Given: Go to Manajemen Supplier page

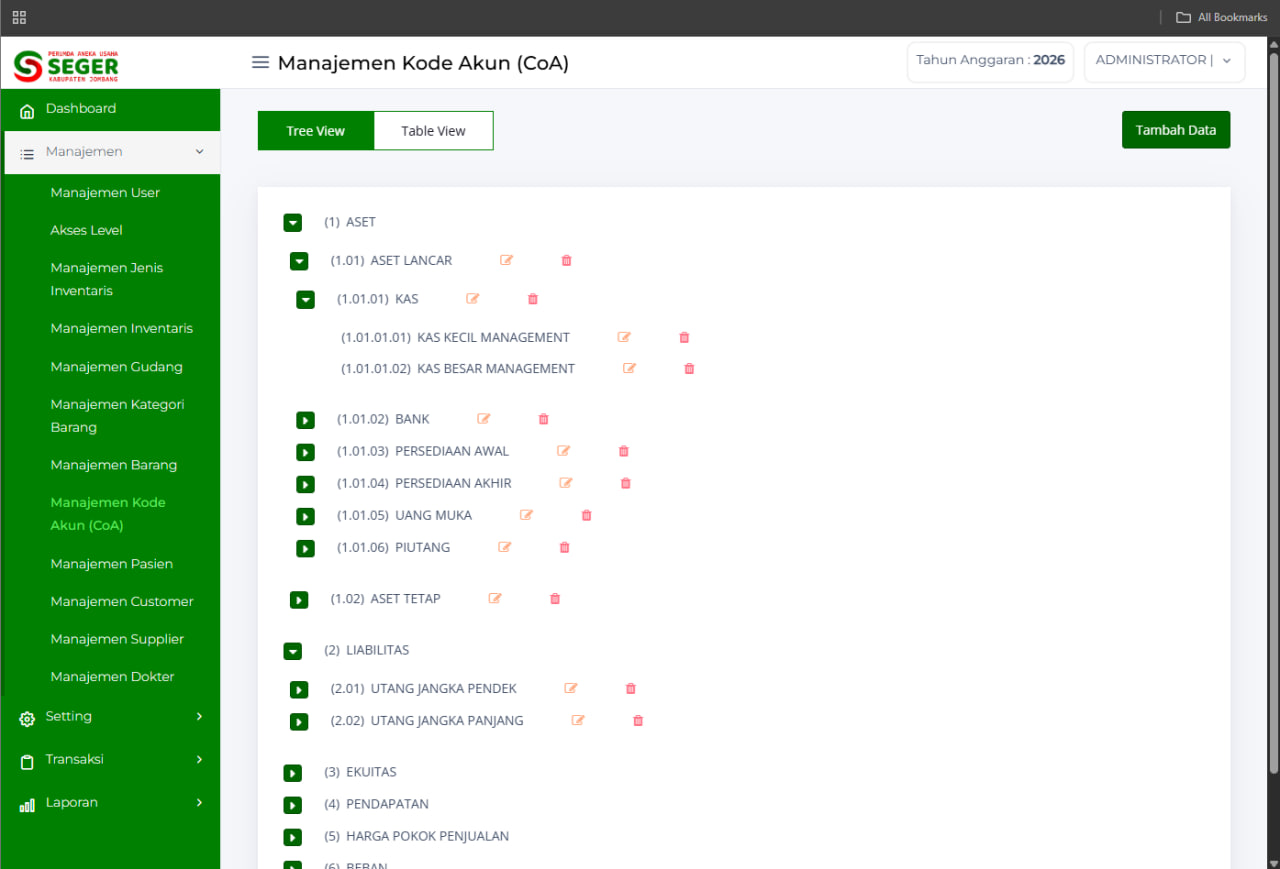Looking at the screenshot, I should click(x=117, y=639).
